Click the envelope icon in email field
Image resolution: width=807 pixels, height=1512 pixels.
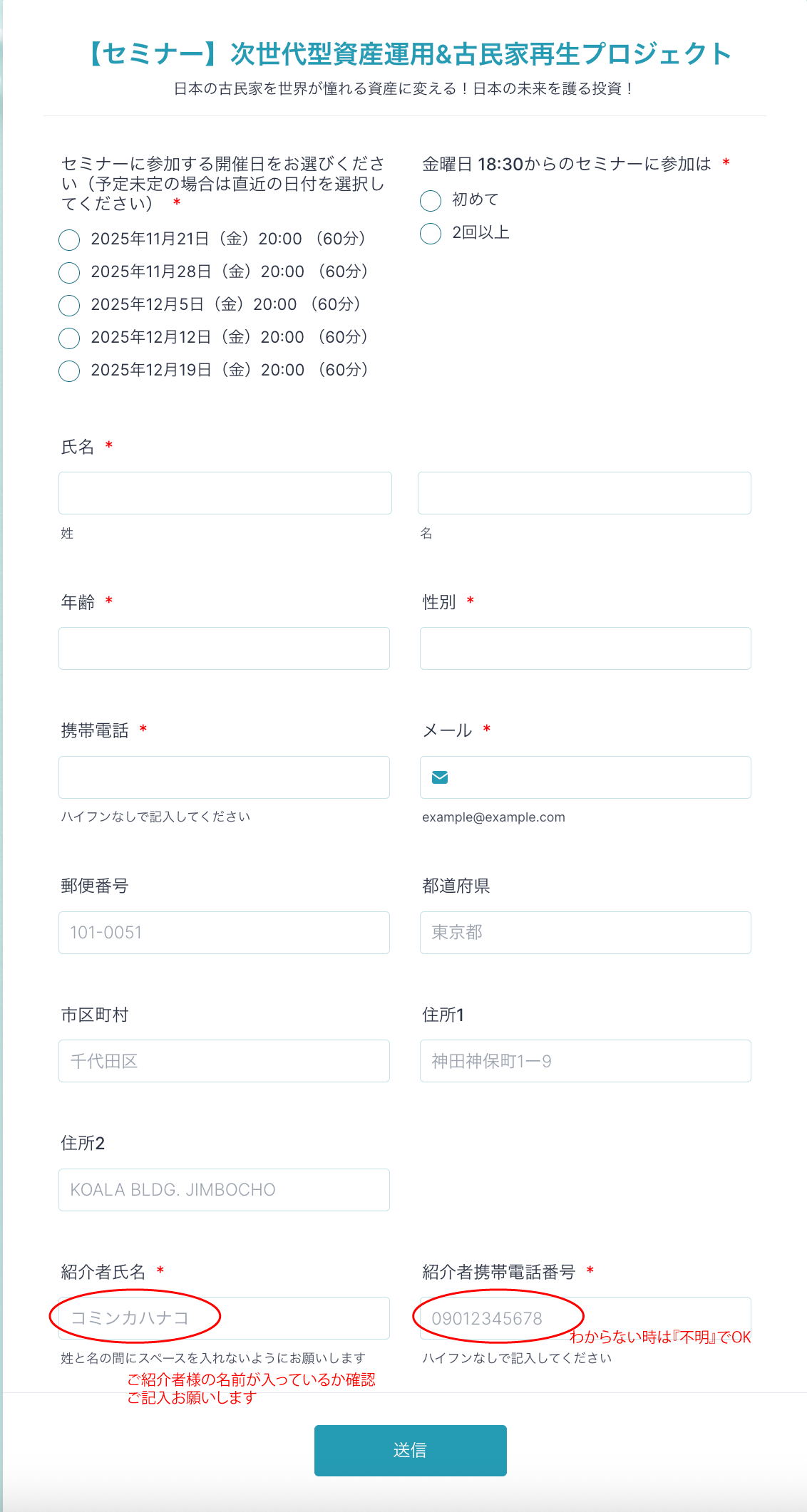tap(440, 777)
